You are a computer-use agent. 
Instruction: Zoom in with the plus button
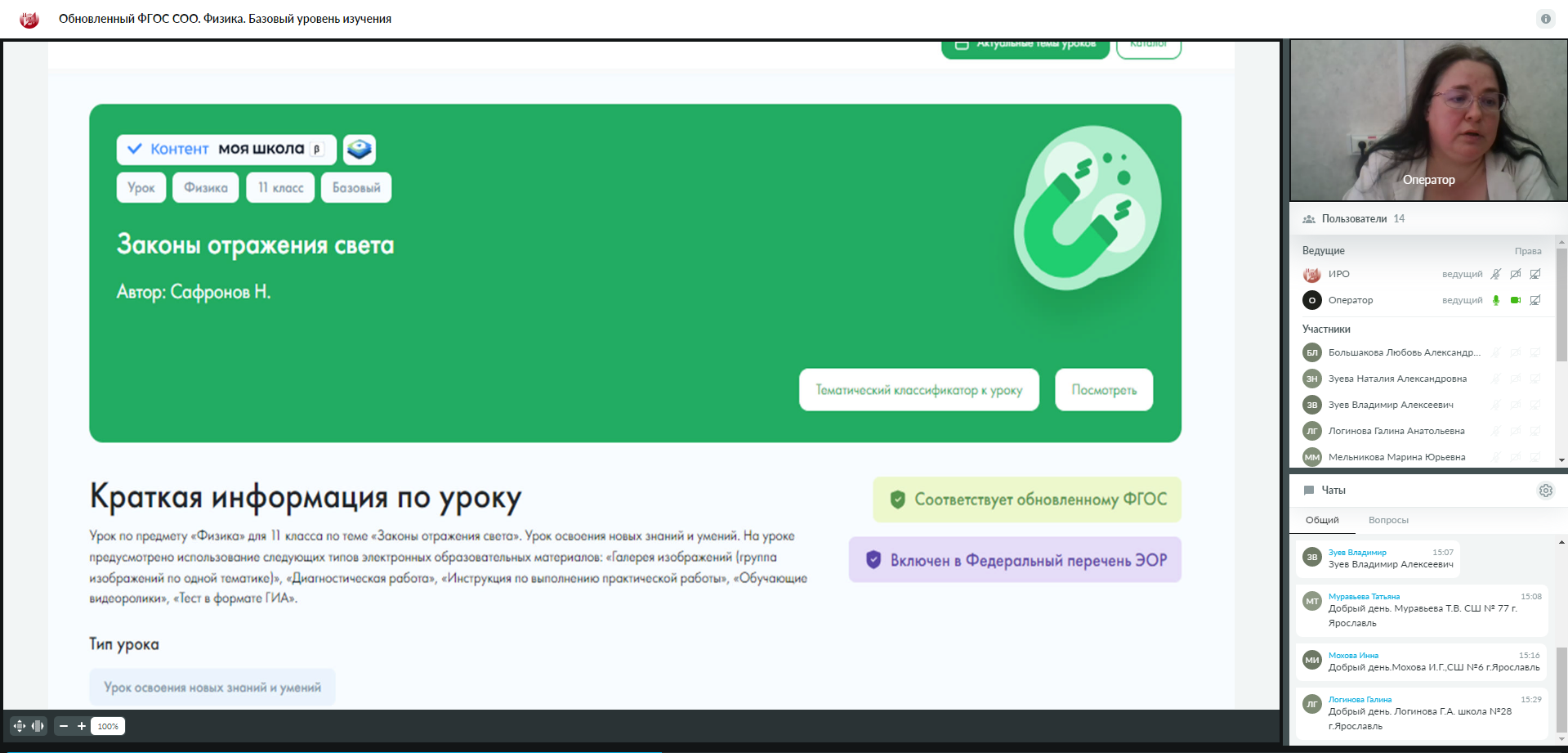pyautogui.click(x=82, y=726)
